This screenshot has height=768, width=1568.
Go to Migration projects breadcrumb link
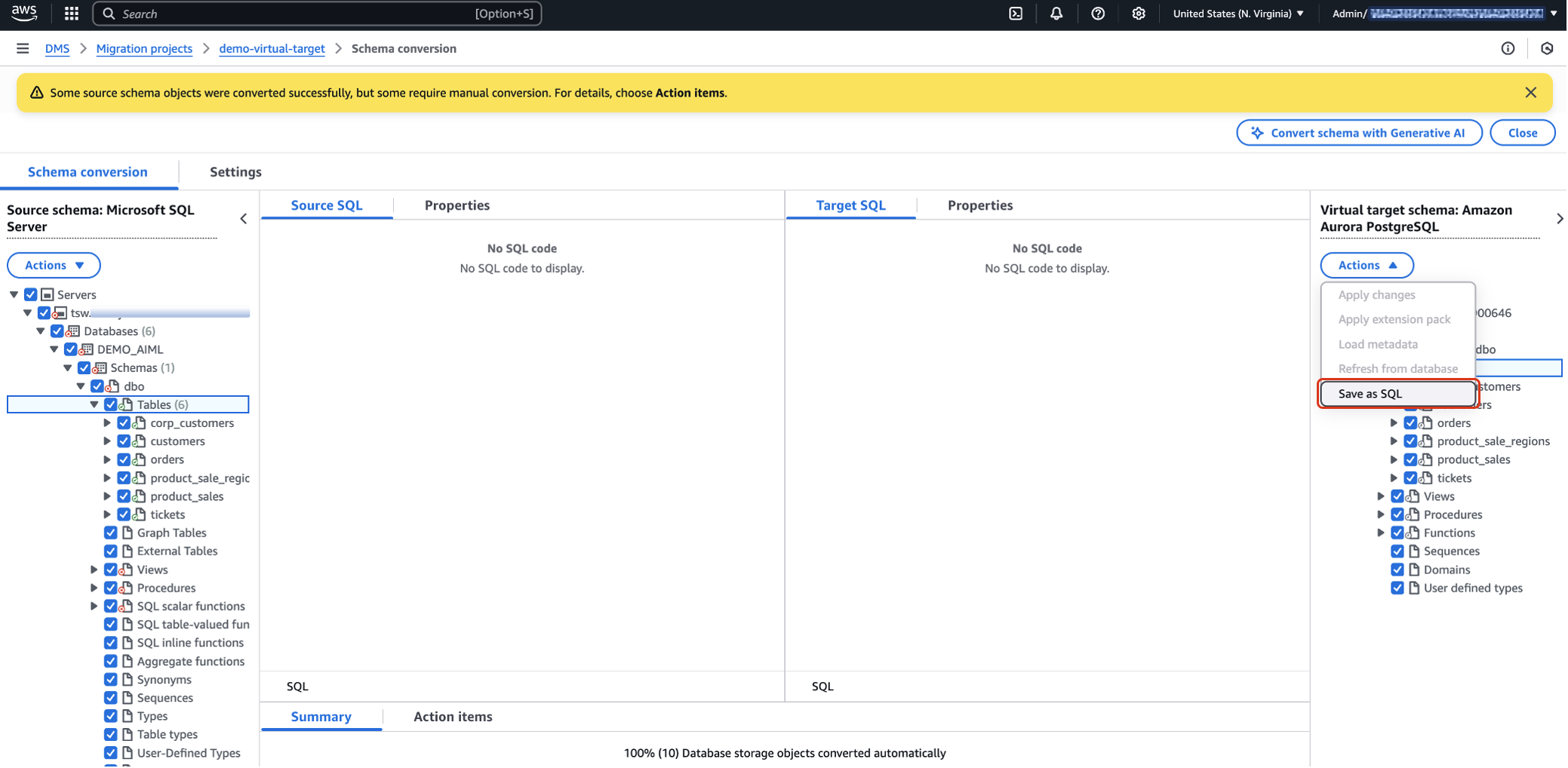[144, 48]
